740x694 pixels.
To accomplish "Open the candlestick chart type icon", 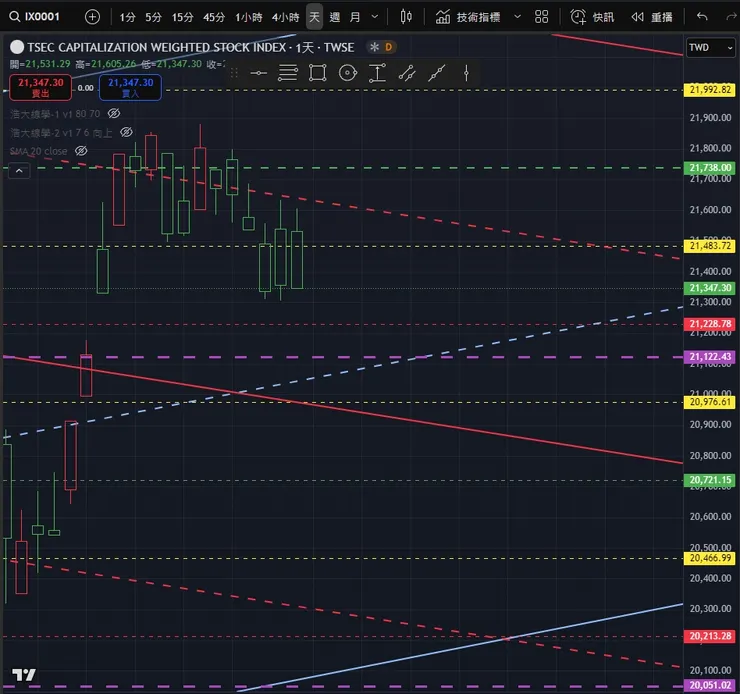I will (406, 17).
